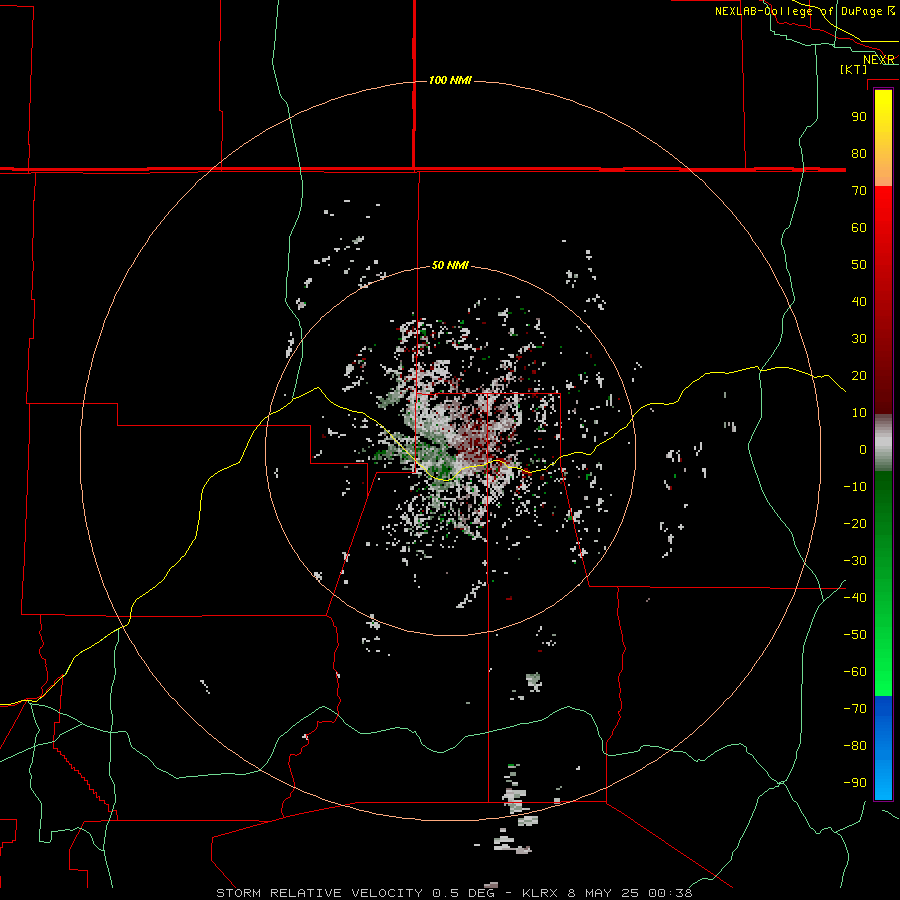Select the positive 30 scale label
900x900 pixels.
tap(859, 339)
